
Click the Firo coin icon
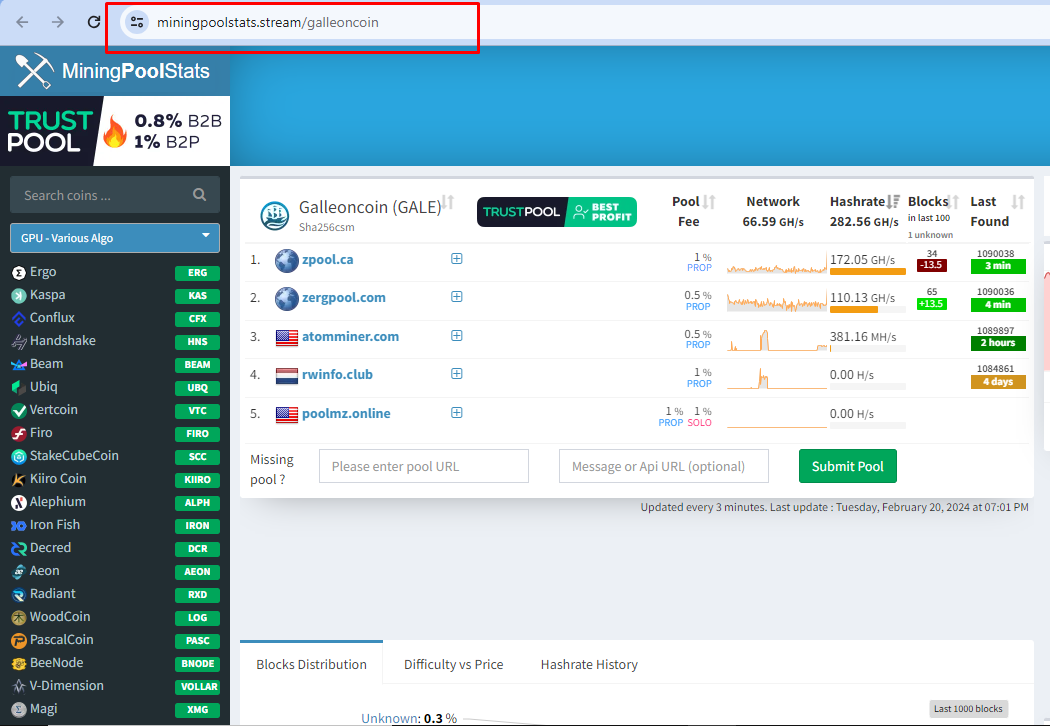pyautogui.click(x=19, y=433)
